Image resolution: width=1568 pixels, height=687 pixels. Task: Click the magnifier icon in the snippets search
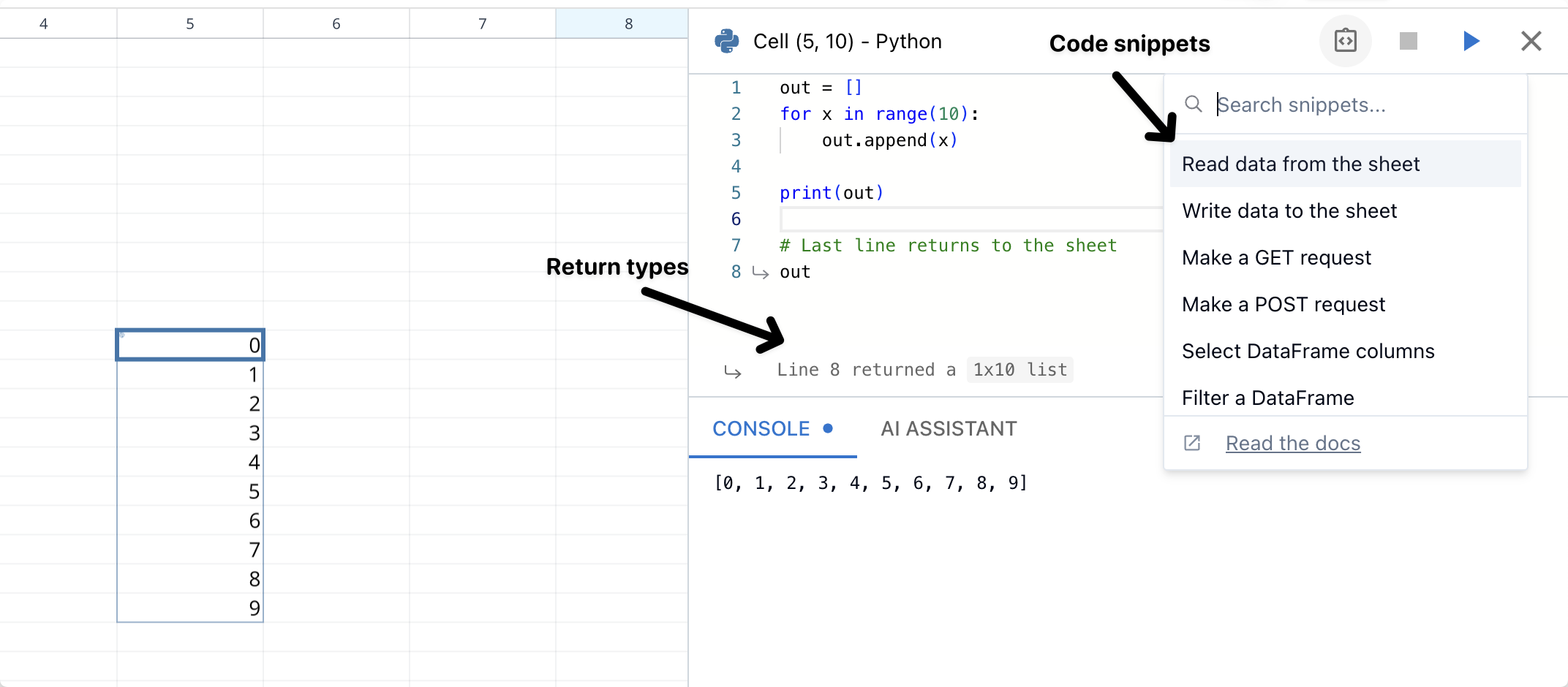pos(1194,105)
